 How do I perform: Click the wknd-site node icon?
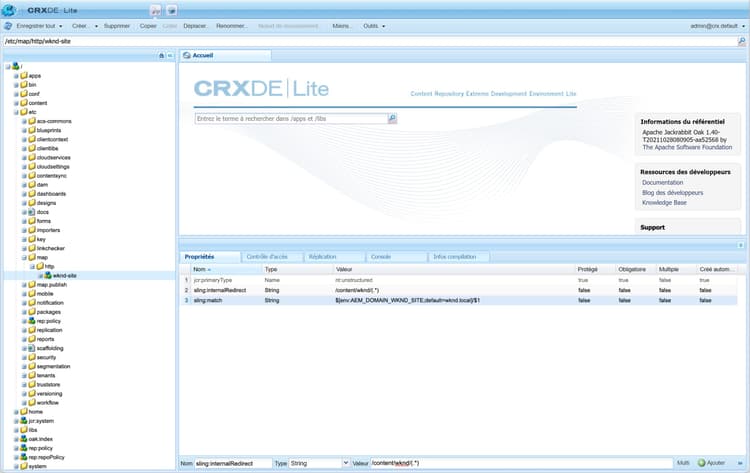click(48, 275)
